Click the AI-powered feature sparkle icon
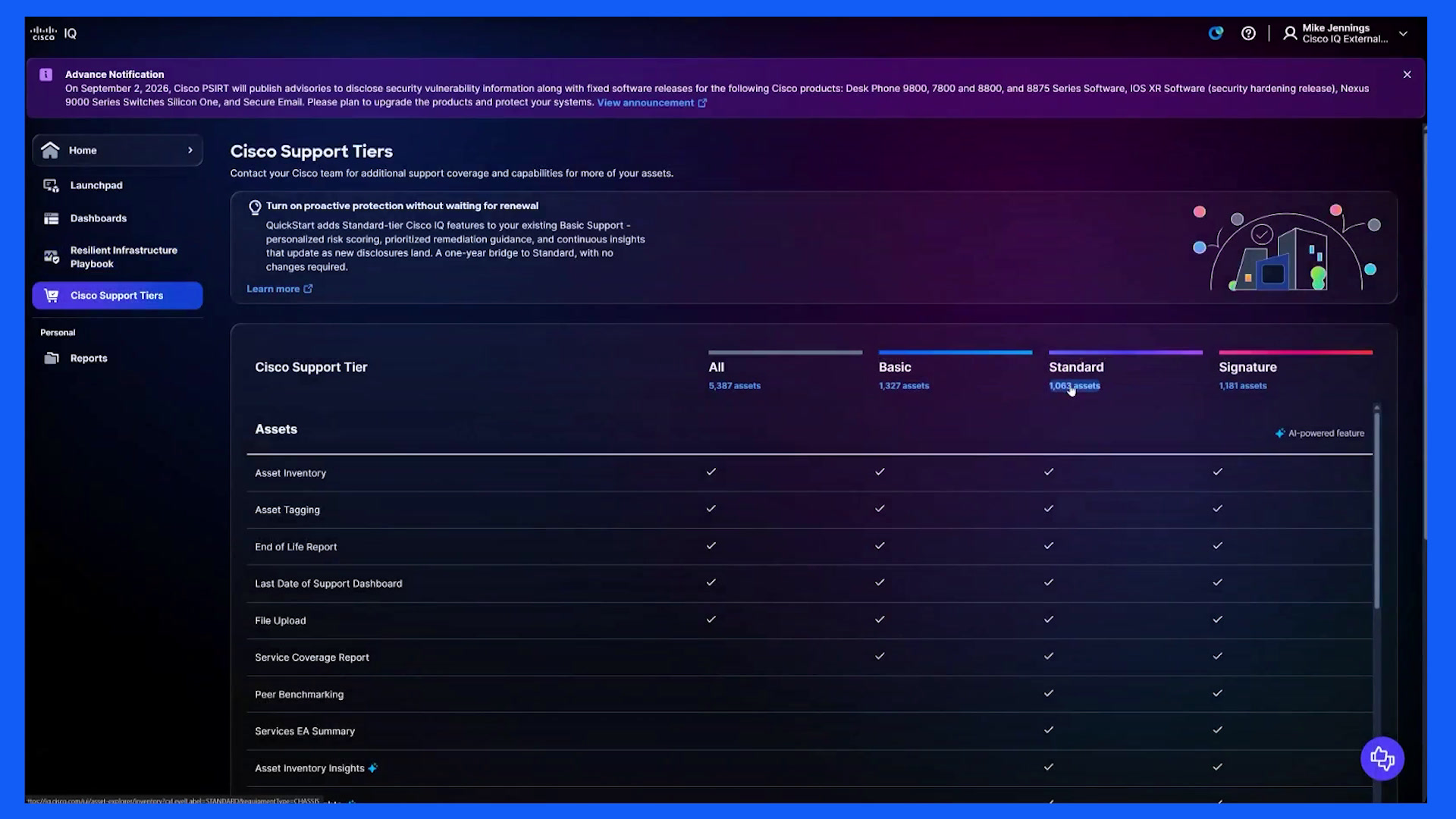Viewport: 1456px width, 819px height. [x=1279, y=434]
